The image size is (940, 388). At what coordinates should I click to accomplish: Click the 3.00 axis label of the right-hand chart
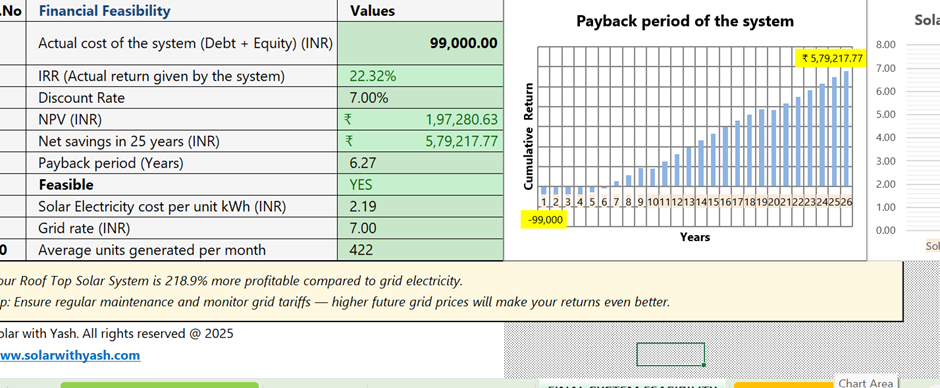[x=885, y=161]
